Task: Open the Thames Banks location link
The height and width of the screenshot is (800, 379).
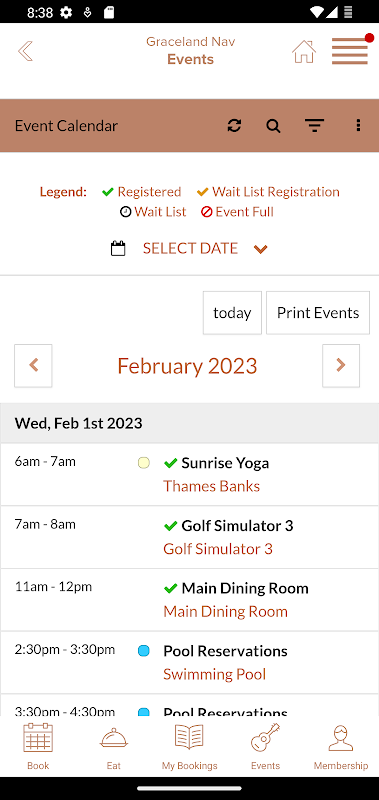Action: 211,486
